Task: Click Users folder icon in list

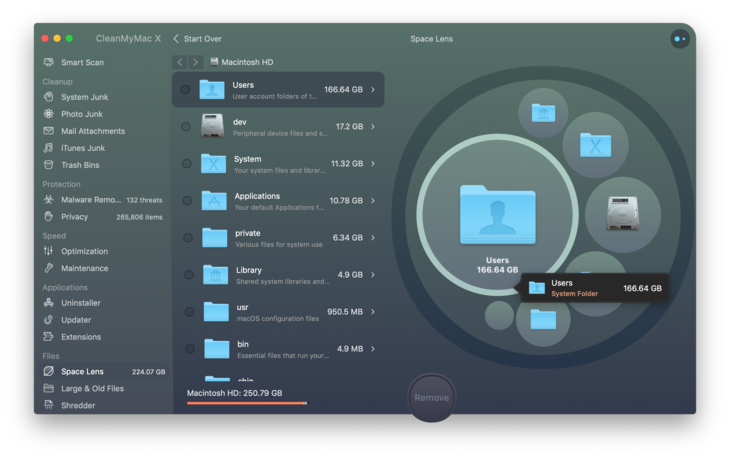Action: click(x=212, y=89)
